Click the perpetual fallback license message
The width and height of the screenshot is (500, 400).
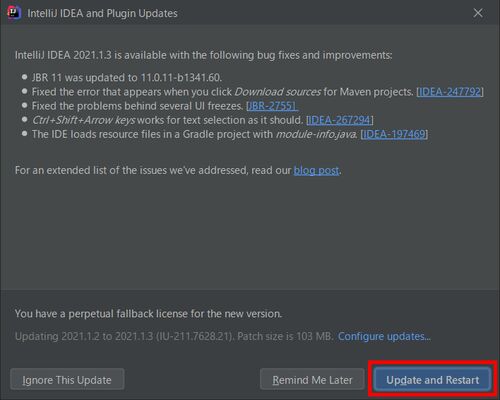(148, 314)
